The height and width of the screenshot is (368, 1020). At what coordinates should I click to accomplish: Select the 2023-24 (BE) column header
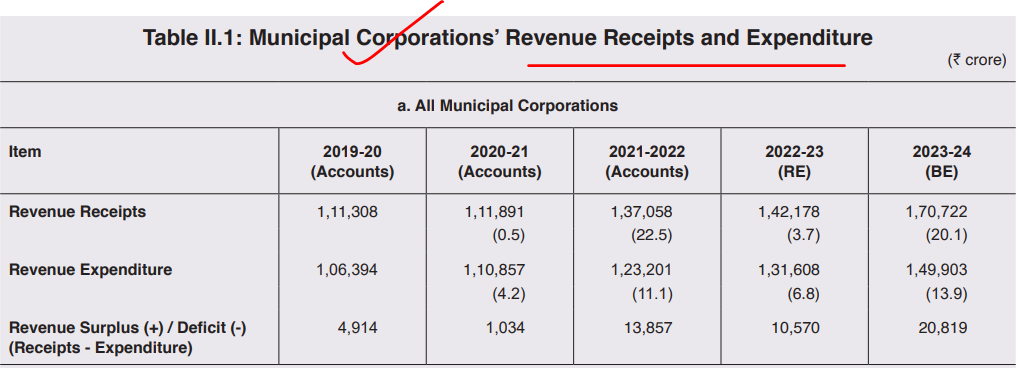(942, 162)
